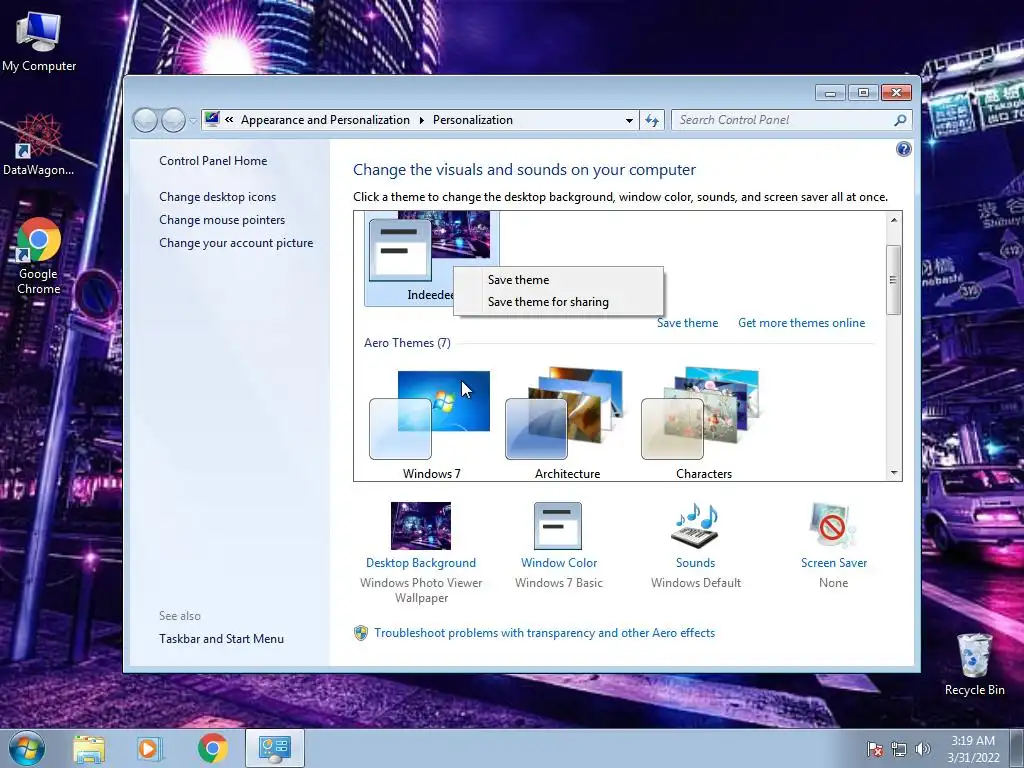
Task: Click the Forward navigation arrow button
Action: point(173,120)
